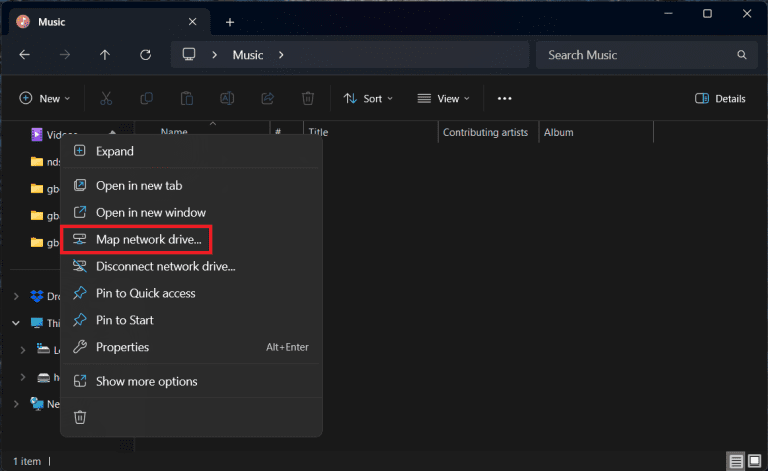
Task: Click the Rename icon in toolbar
Action: point(227,98)
